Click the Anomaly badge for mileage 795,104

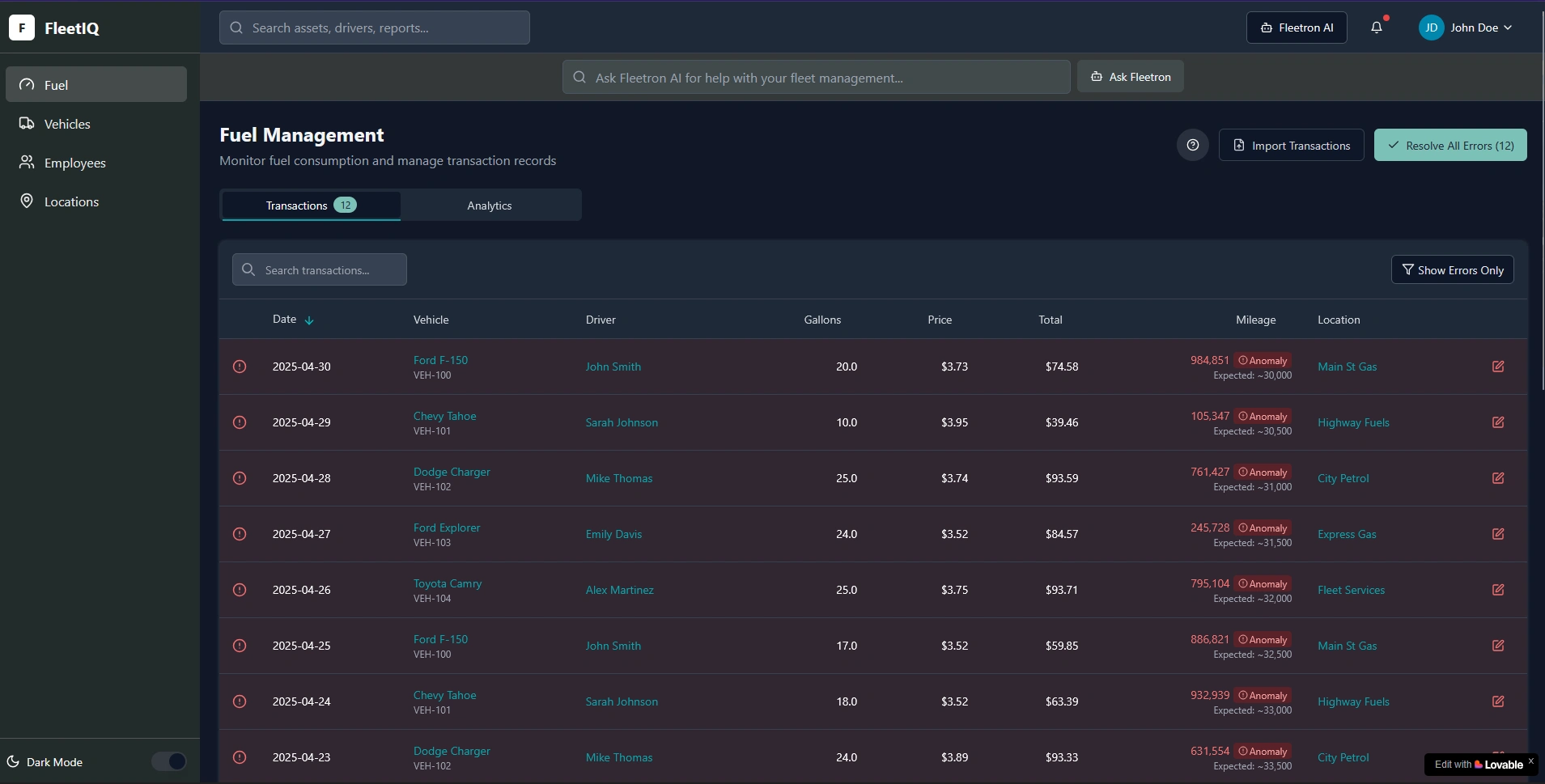pos(1263,584)
